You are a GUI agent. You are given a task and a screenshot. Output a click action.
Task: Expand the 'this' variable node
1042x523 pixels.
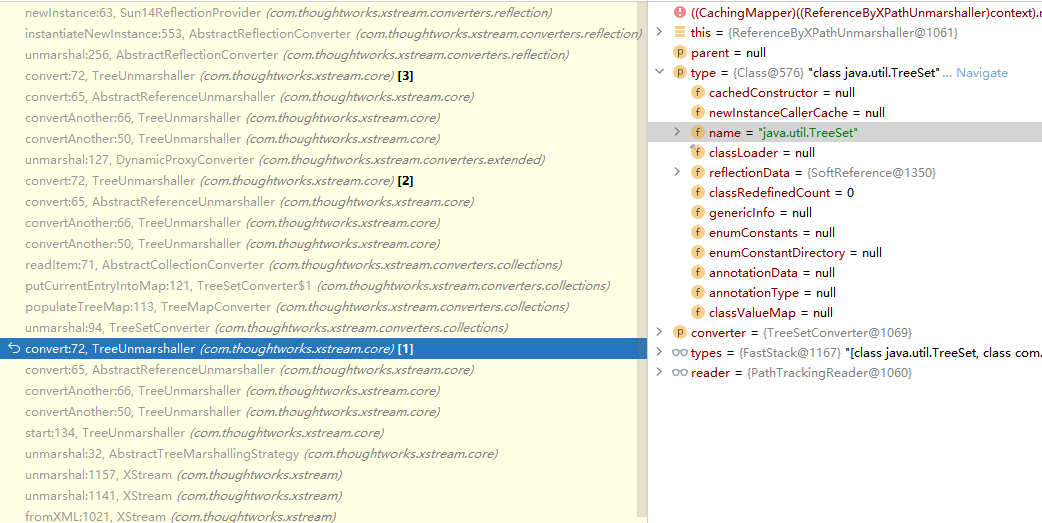[x=659, y=32]
